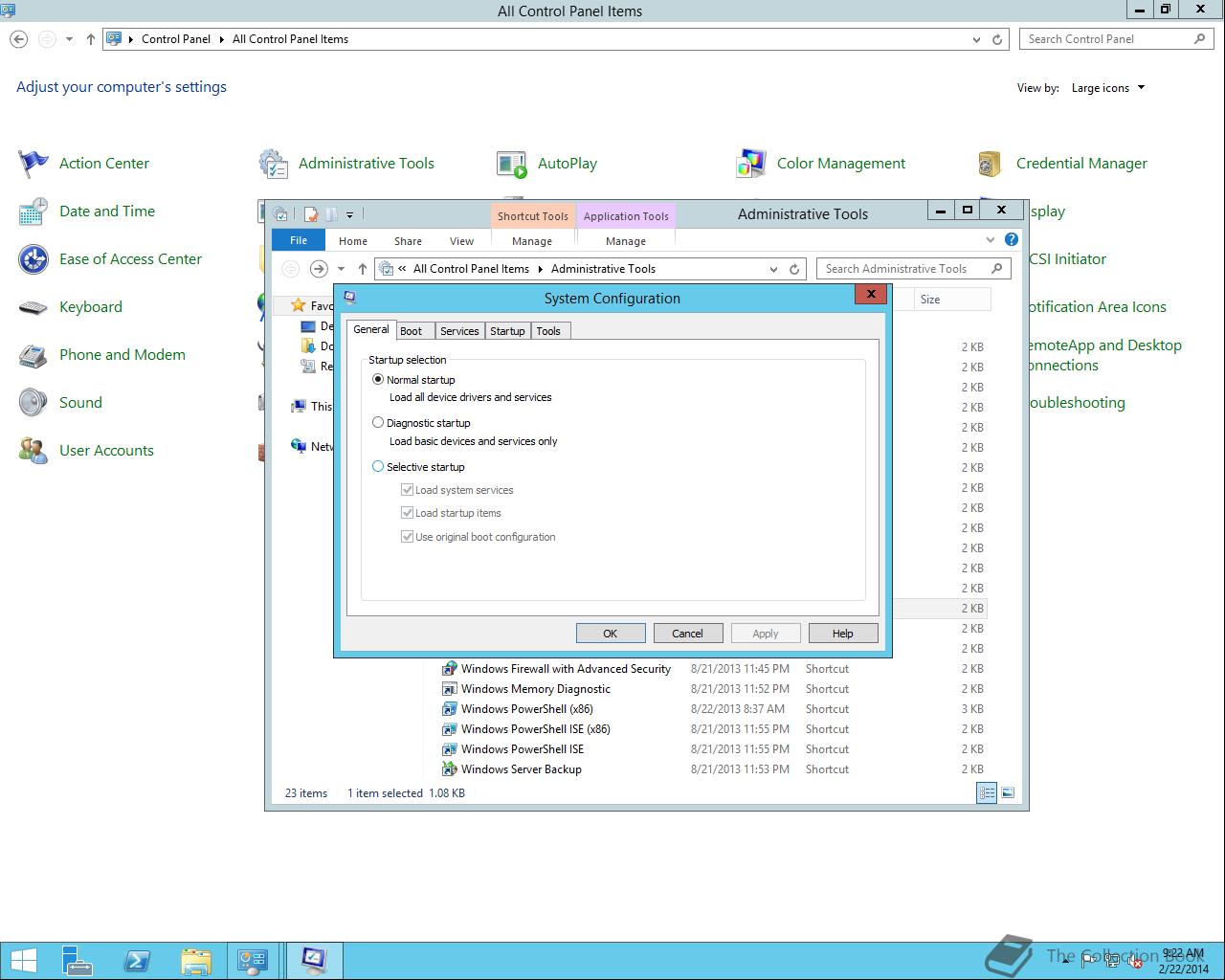Open the View by Large icons dropdown

[1107, 88]
